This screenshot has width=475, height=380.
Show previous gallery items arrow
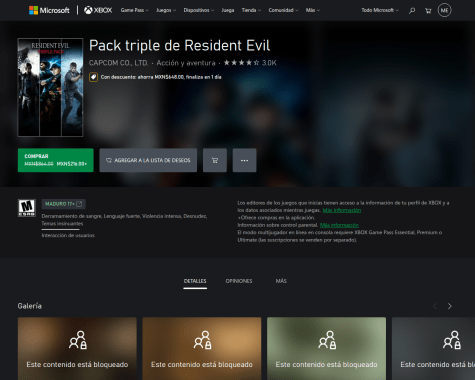click(x=435, y=306)
